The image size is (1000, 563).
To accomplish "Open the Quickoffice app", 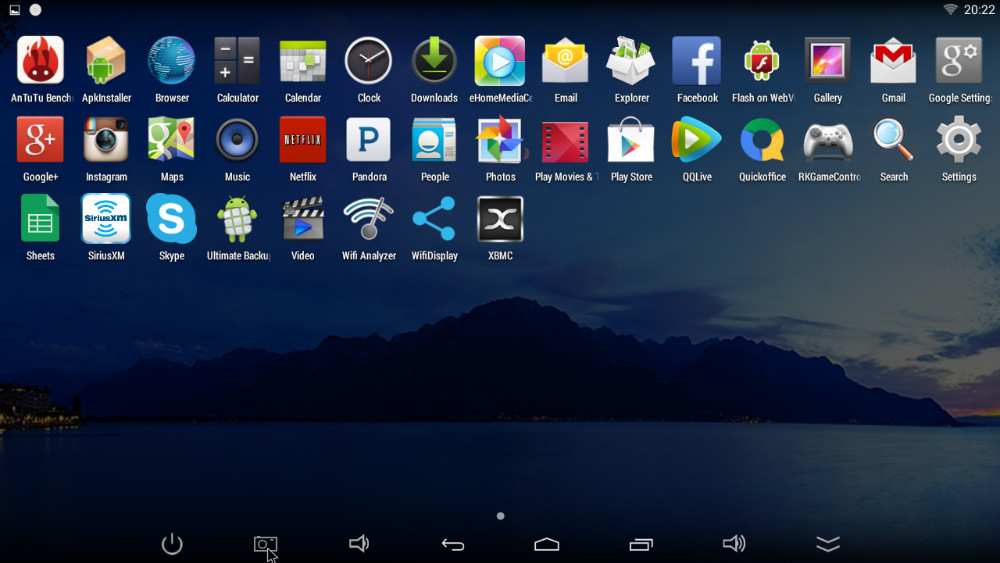I will [x=762, y=140].
